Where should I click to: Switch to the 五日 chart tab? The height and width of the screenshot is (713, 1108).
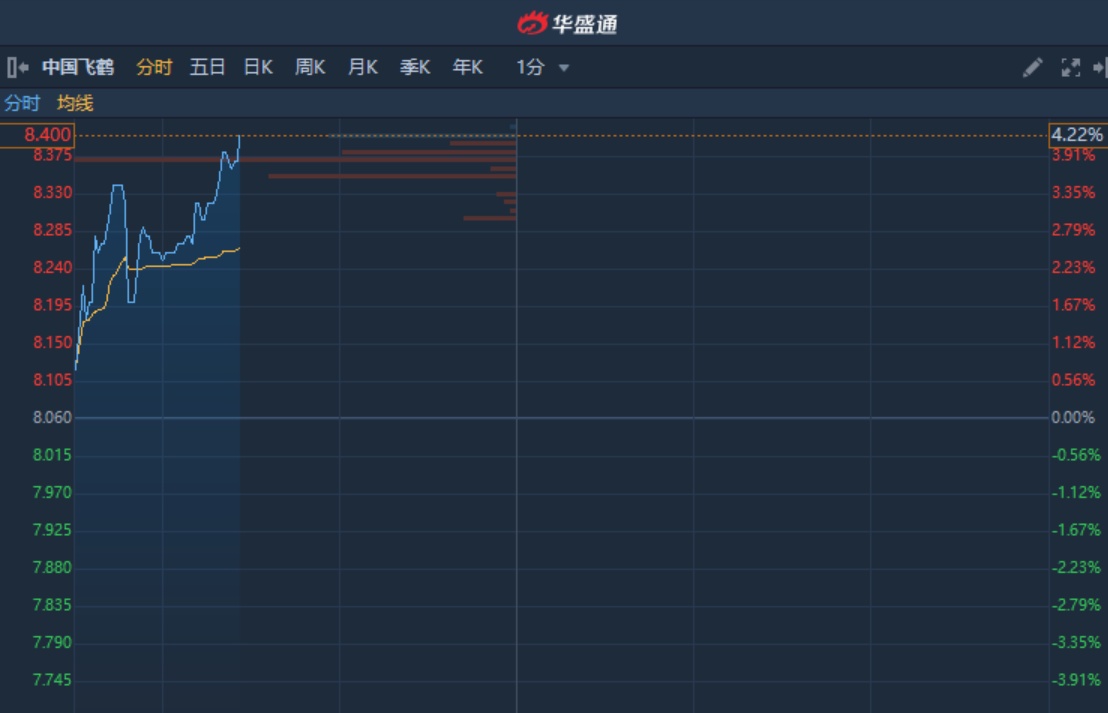tap(207, 67)
